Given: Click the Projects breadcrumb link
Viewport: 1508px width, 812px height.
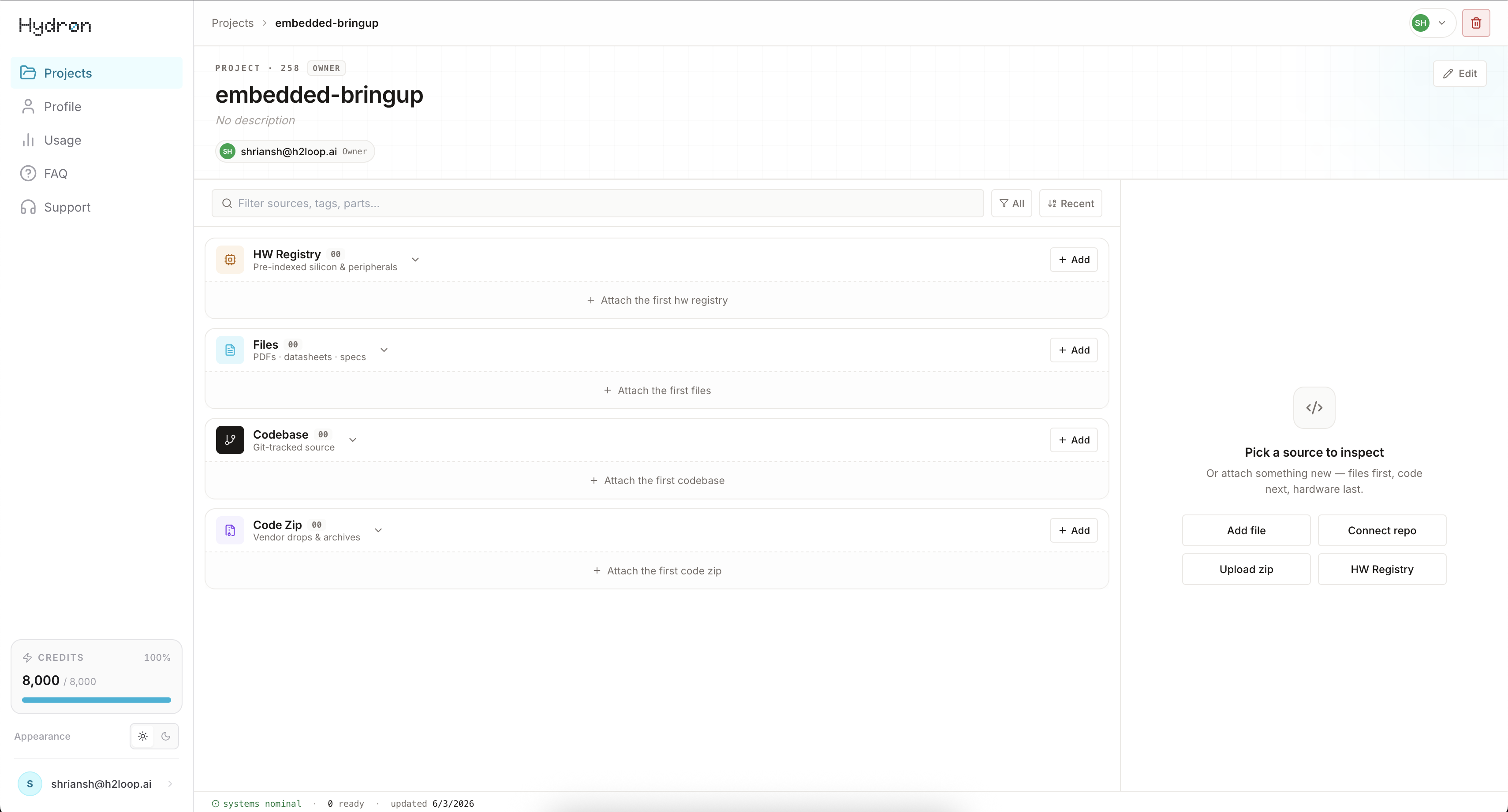Looking at the screenshot, I should (x=232, y=23).
